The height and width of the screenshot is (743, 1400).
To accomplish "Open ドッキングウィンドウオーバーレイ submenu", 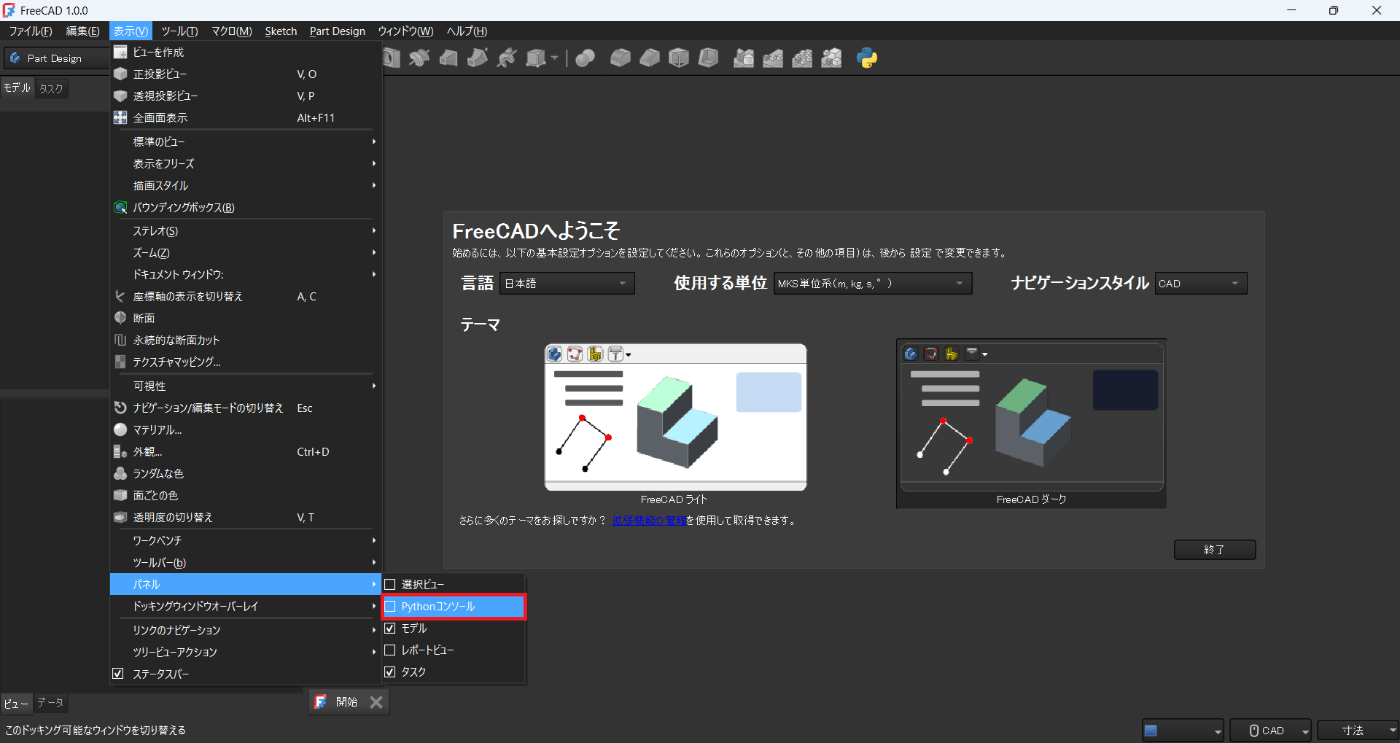I will pos(246,606).
